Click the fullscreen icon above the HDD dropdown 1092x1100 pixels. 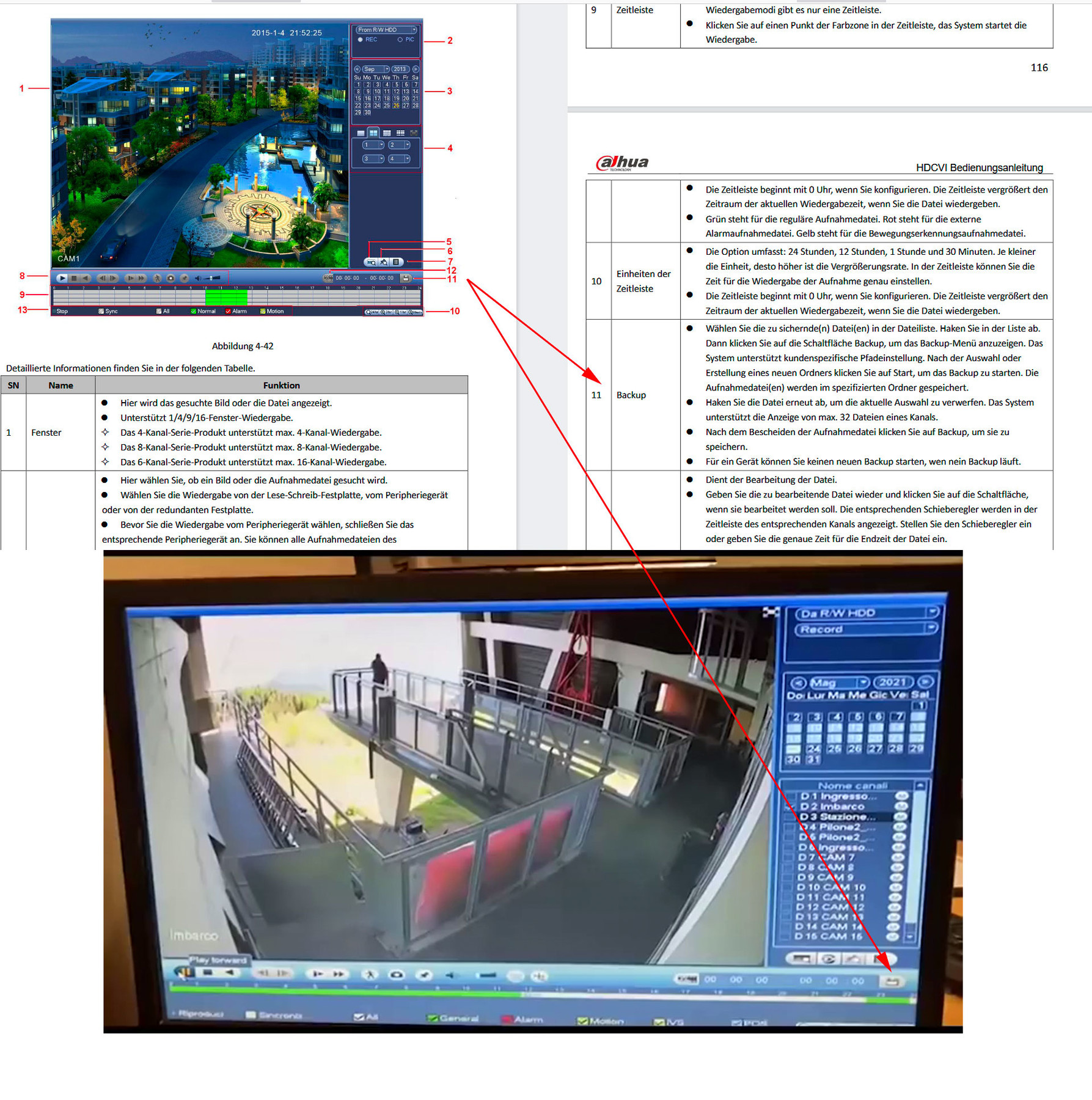(771, 612)
